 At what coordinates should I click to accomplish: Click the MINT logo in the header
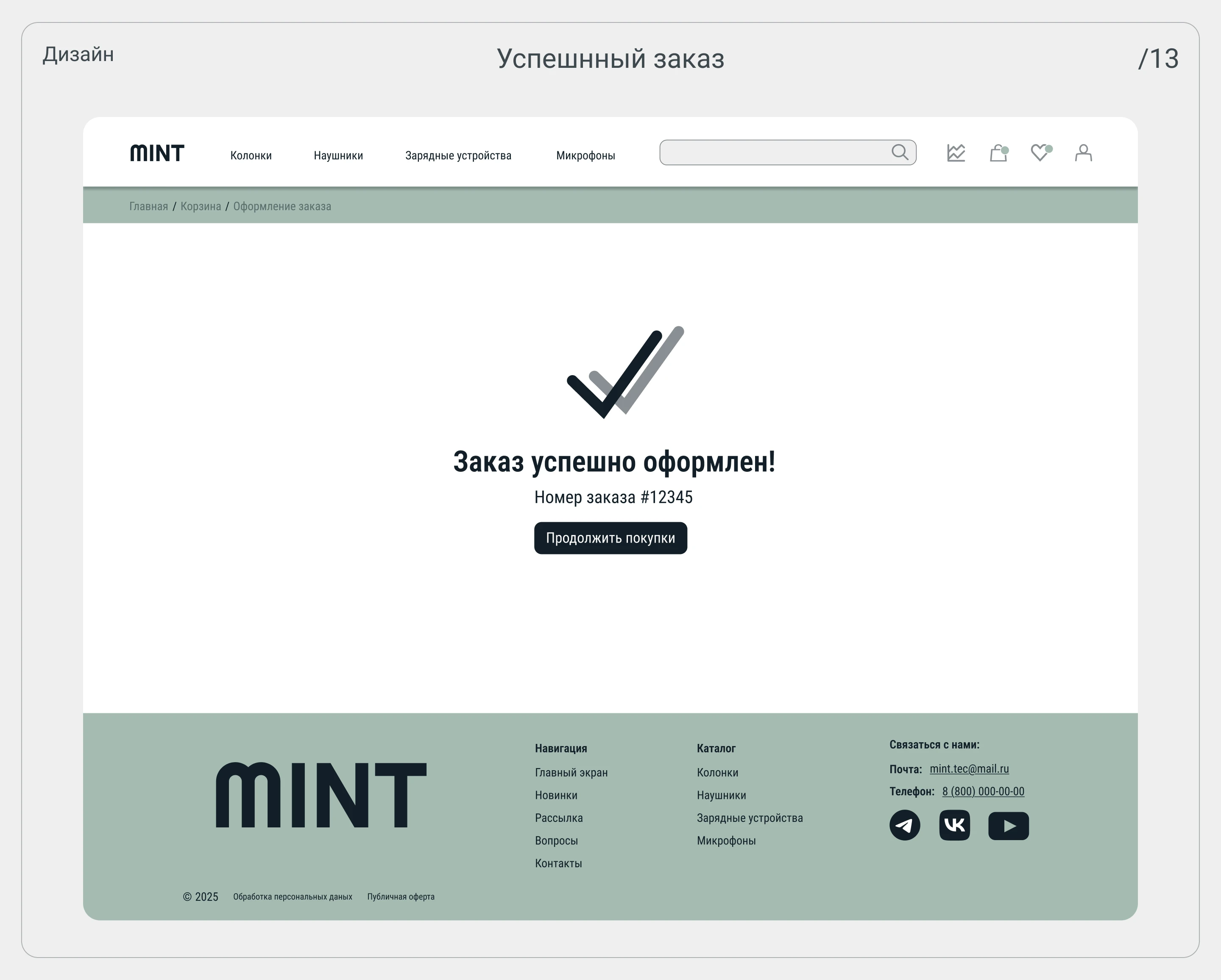click(157, 152)
